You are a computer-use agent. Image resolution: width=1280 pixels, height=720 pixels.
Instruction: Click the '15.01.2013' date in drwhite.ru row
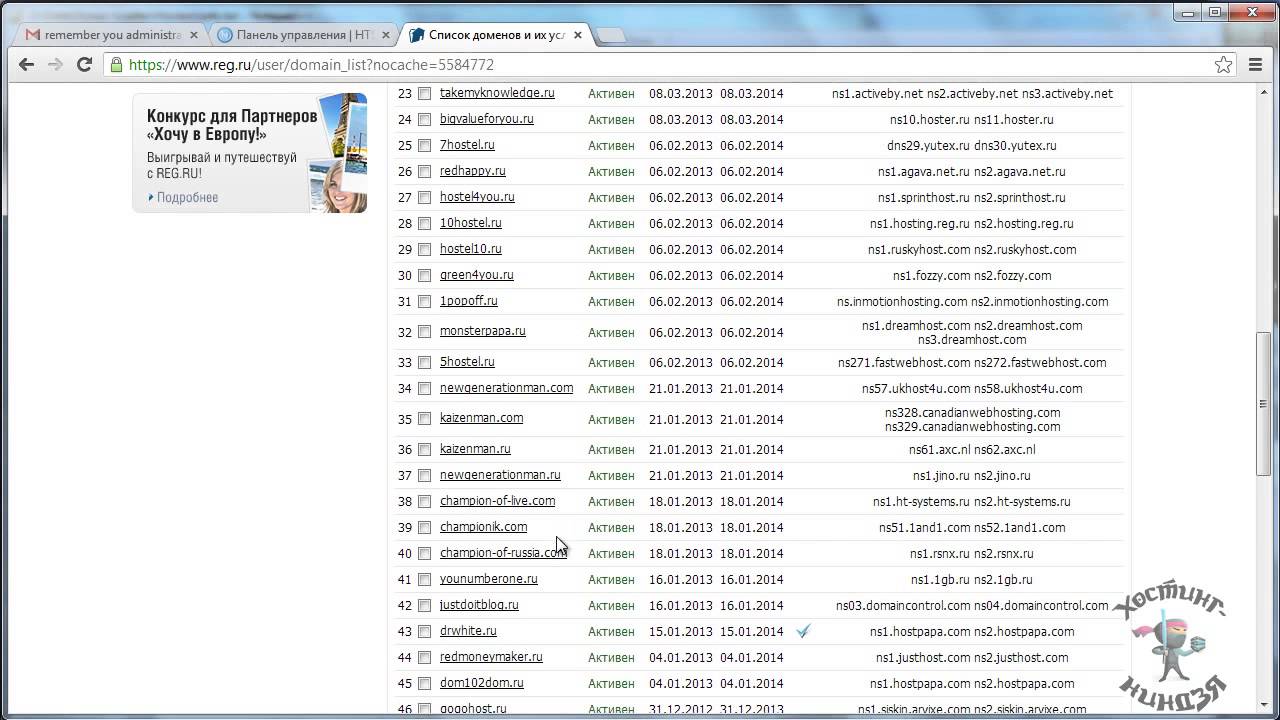click(x=681, y=631)
